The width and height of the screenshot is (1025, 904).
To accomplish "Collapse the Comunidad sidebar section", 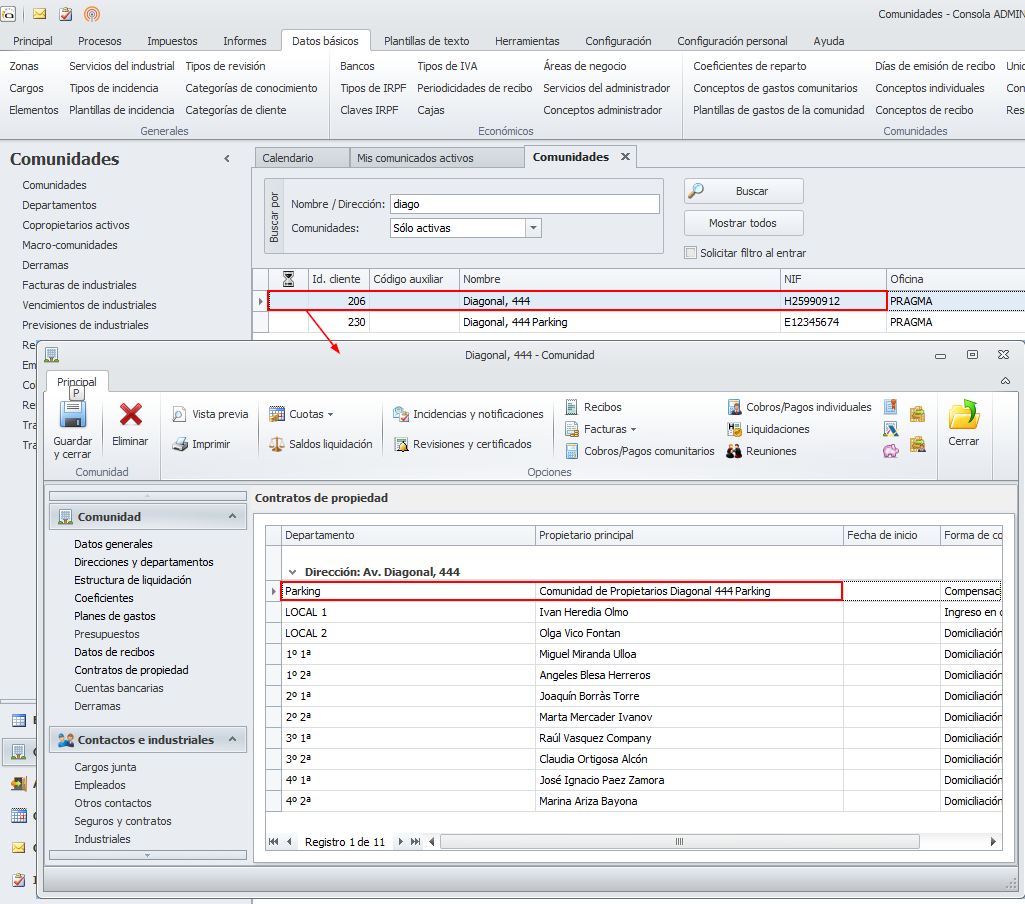I will 232,516.
